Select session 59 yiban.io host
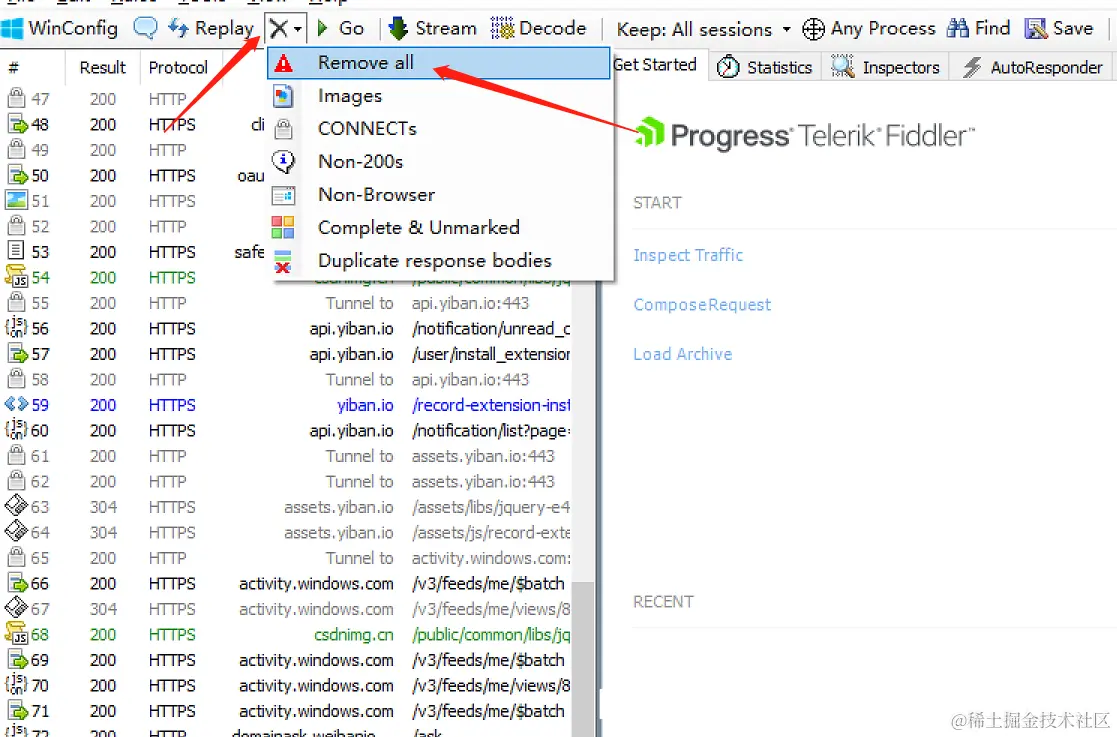Screen dimensions: 1117x737 365,405
